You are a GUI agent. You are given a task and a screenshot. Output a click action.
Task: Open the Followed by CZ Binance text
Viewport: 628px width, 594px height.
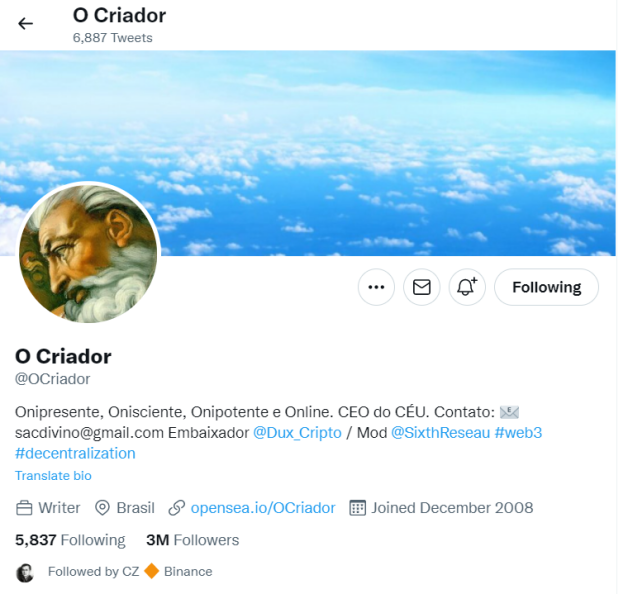130,572
